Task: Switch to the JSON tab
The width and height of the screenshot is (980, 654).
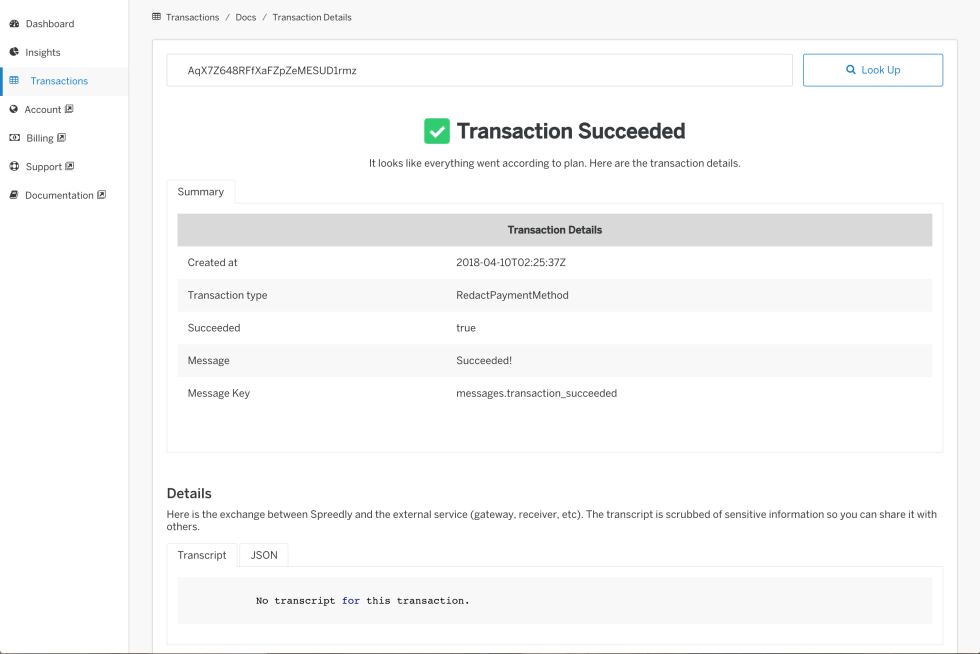Action: 264,555
